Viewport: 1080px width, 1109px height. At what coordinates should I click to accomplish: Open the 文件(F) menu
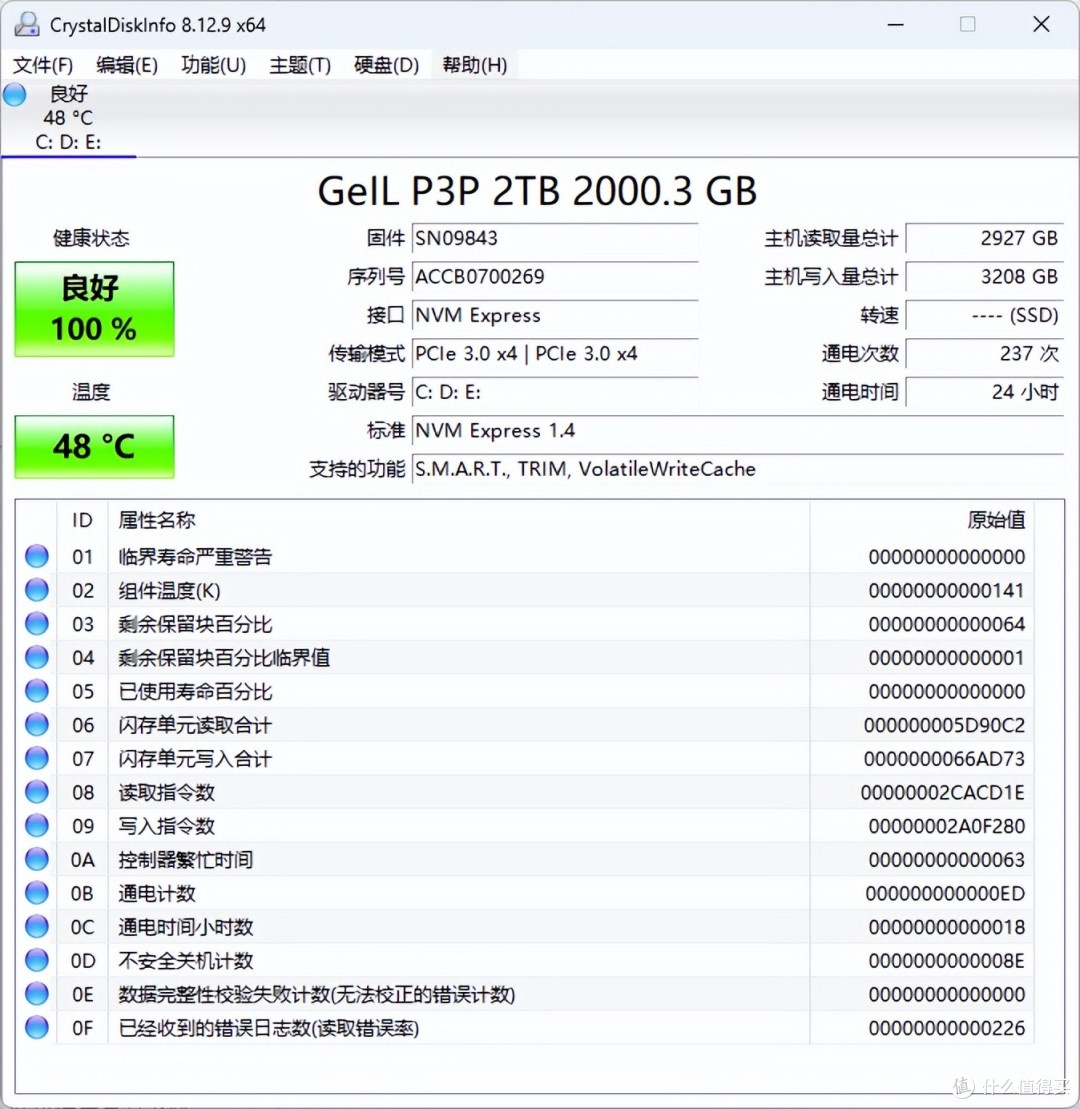click(43, 65)
